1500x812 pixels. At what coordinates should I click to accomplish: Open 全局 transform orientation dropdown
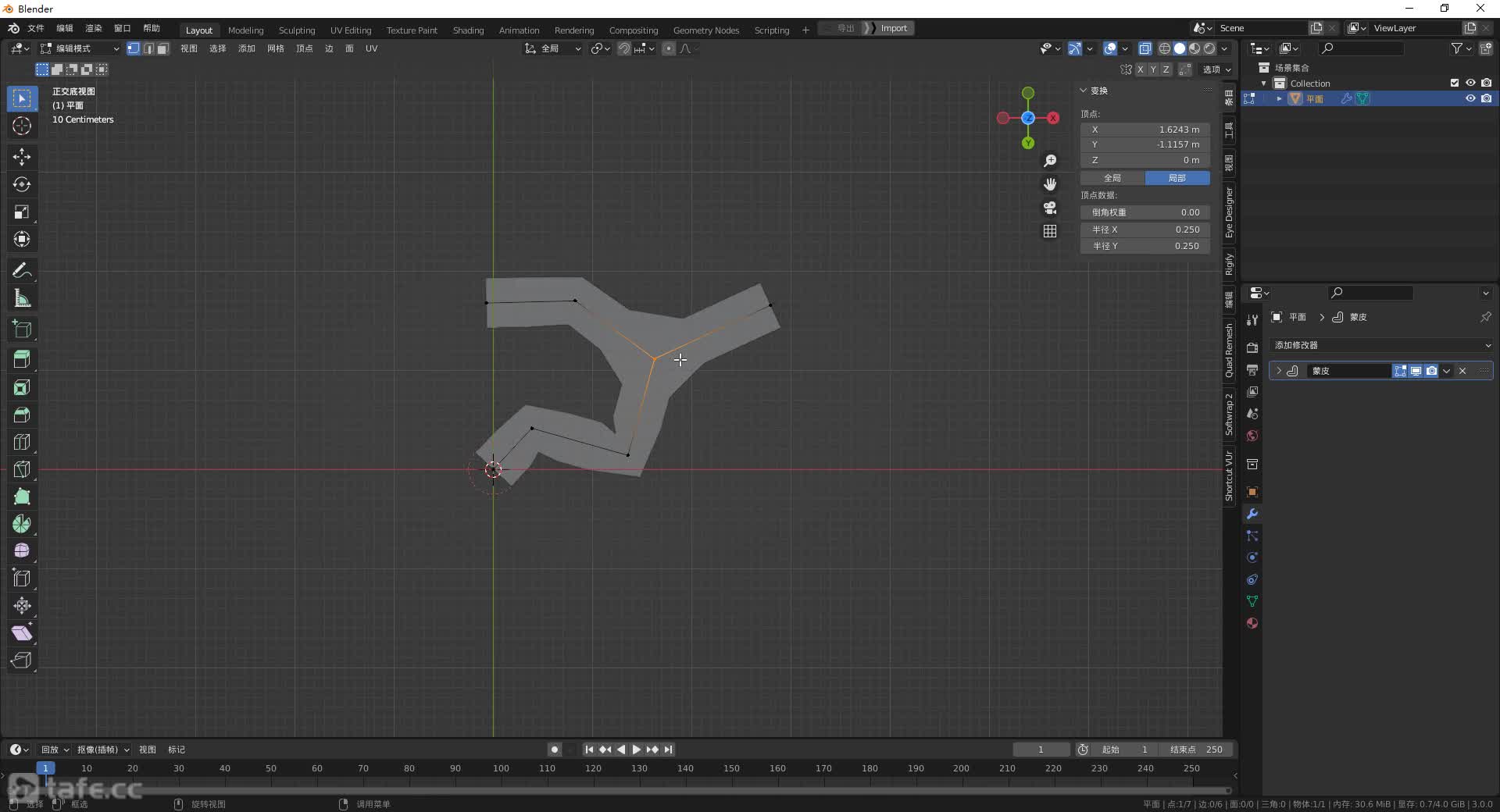(553, 48)
